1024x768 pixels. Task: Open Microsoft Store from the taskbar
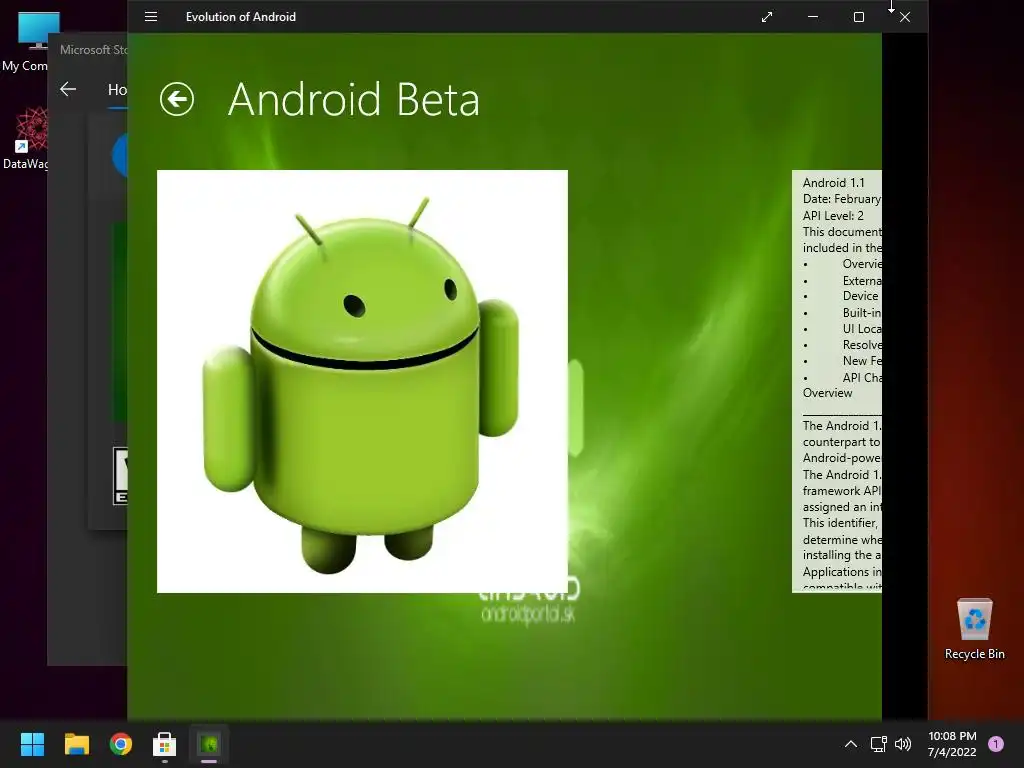pos(165,744)
